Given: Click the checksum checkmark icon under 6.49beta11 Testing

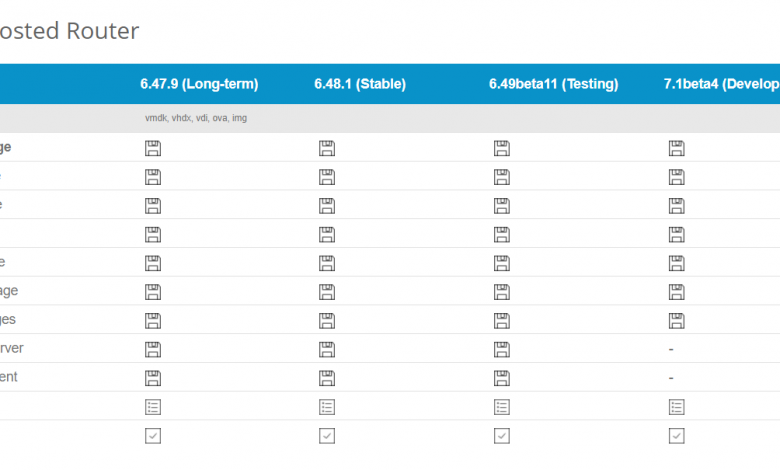Looking at the screenshot, I should 502,436.
